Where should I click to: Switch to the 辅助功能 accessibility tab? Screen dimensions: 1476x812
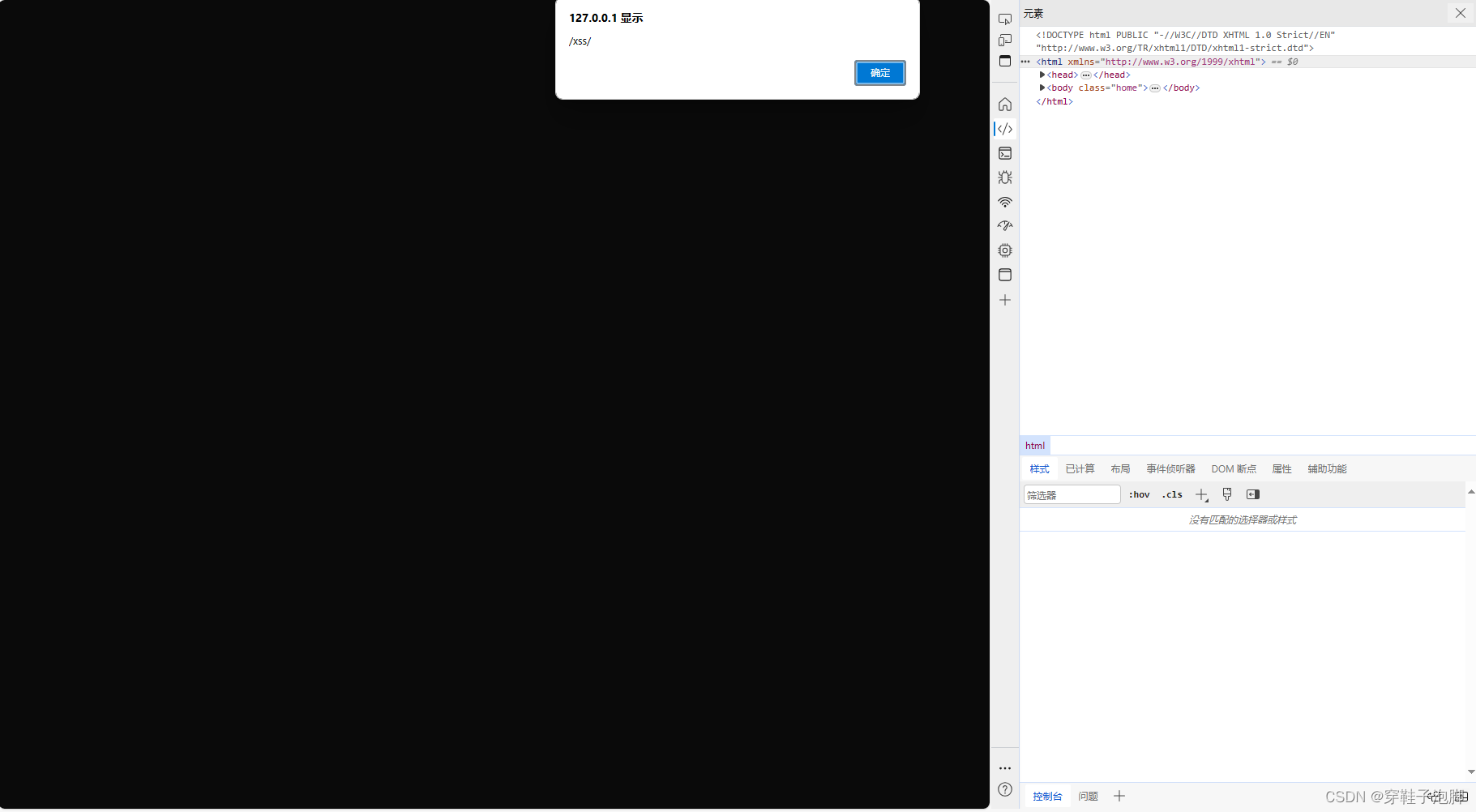(1328, 469)
